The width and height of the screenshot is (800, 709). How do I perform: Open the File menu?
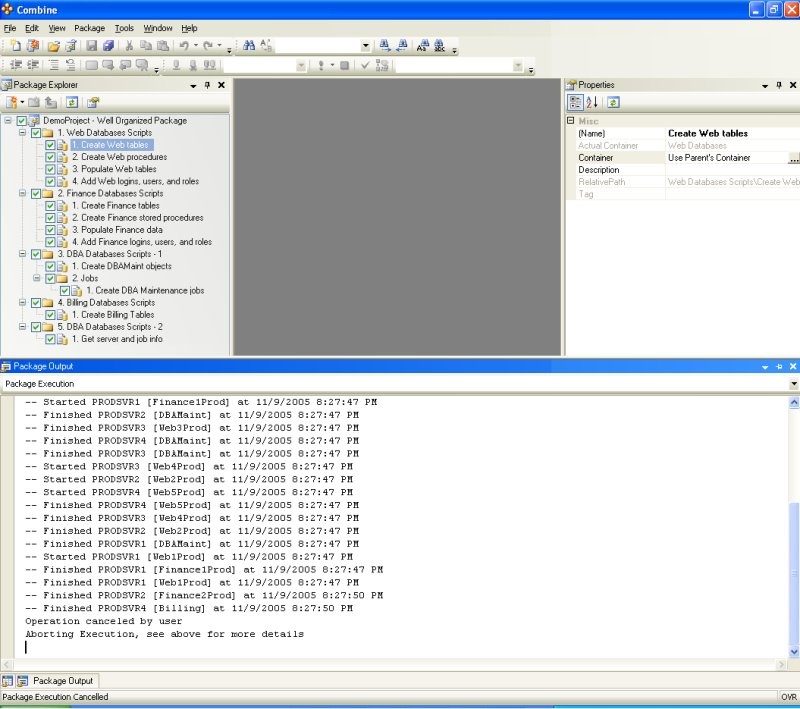tap(10, 28)
